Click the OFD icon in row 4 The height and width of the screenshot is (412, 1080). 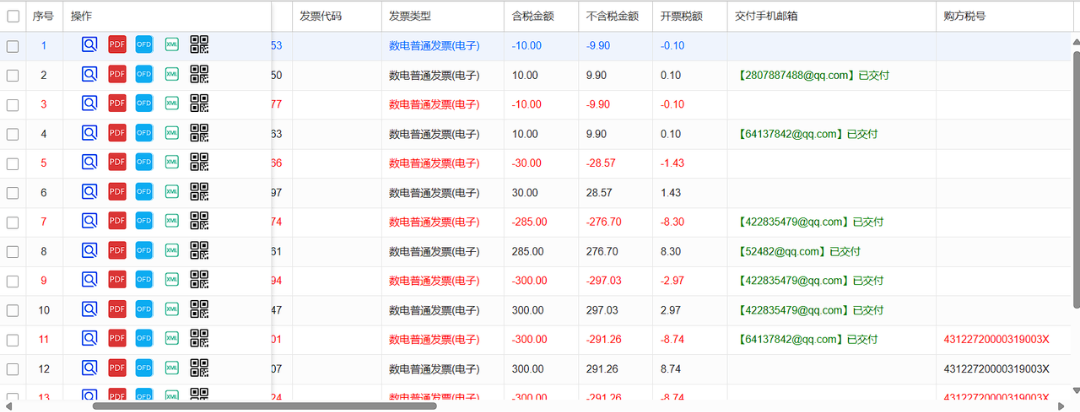(x=144, y=133)
